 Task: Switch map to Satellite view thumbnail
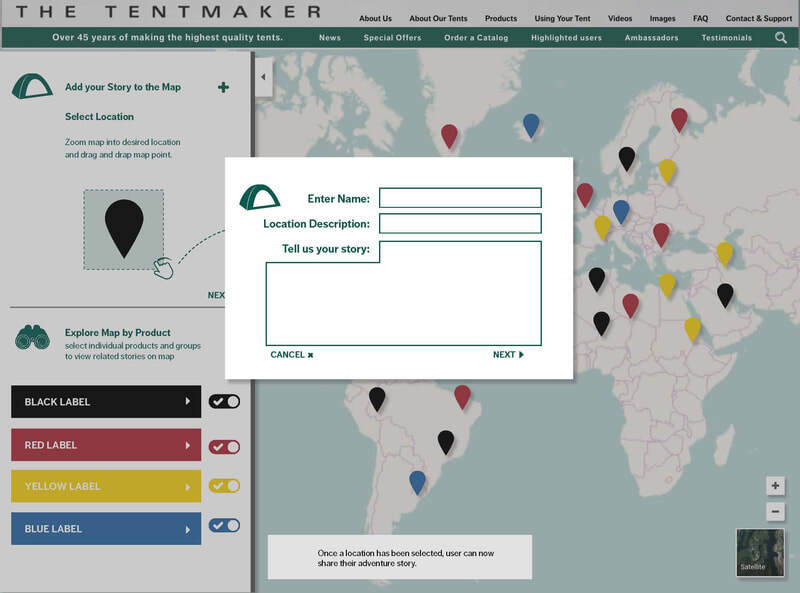pyautogui.click(x=760, y=553)
